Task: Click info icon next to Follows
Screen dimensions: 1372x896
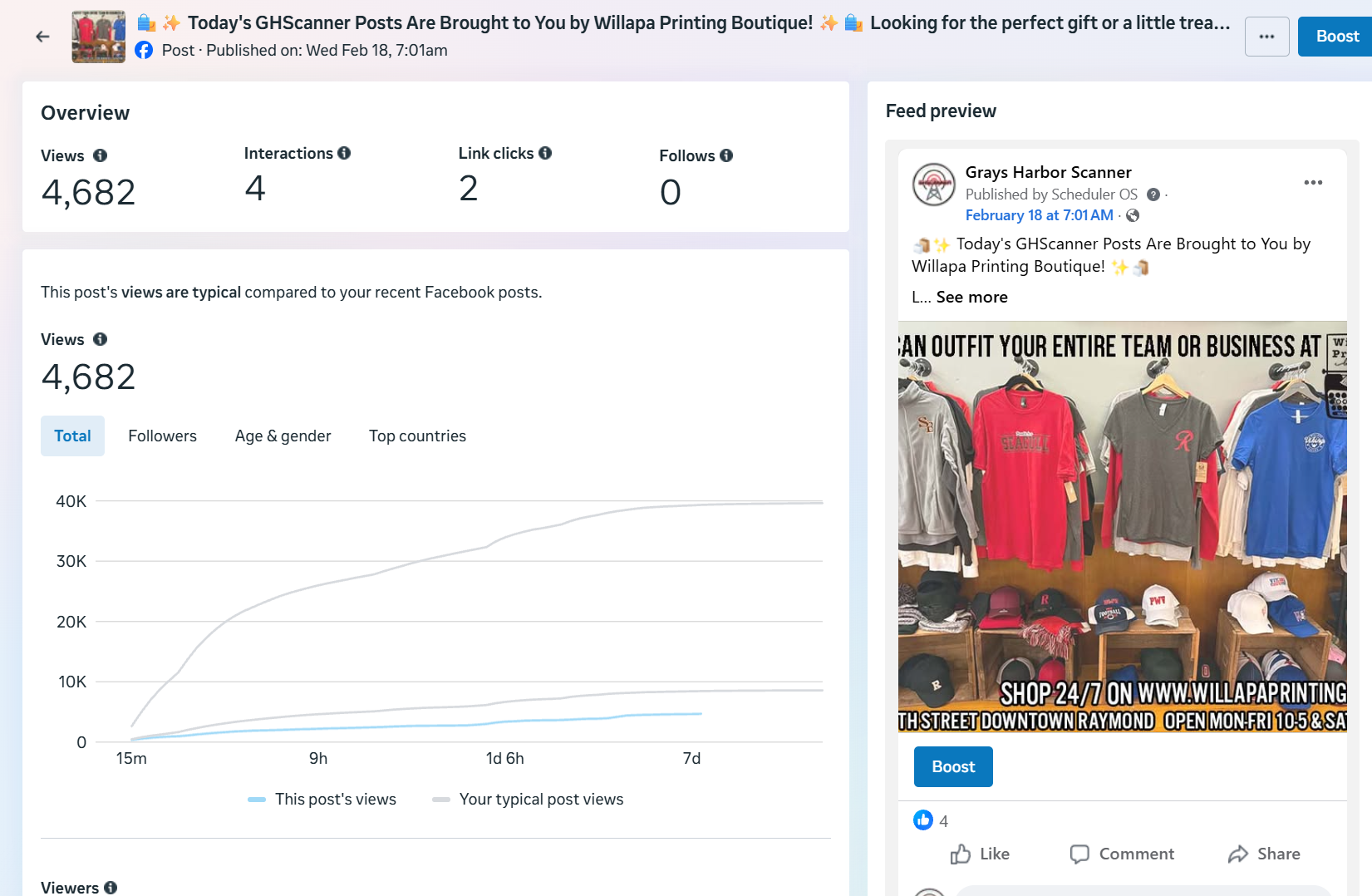Action: (726, 155)
